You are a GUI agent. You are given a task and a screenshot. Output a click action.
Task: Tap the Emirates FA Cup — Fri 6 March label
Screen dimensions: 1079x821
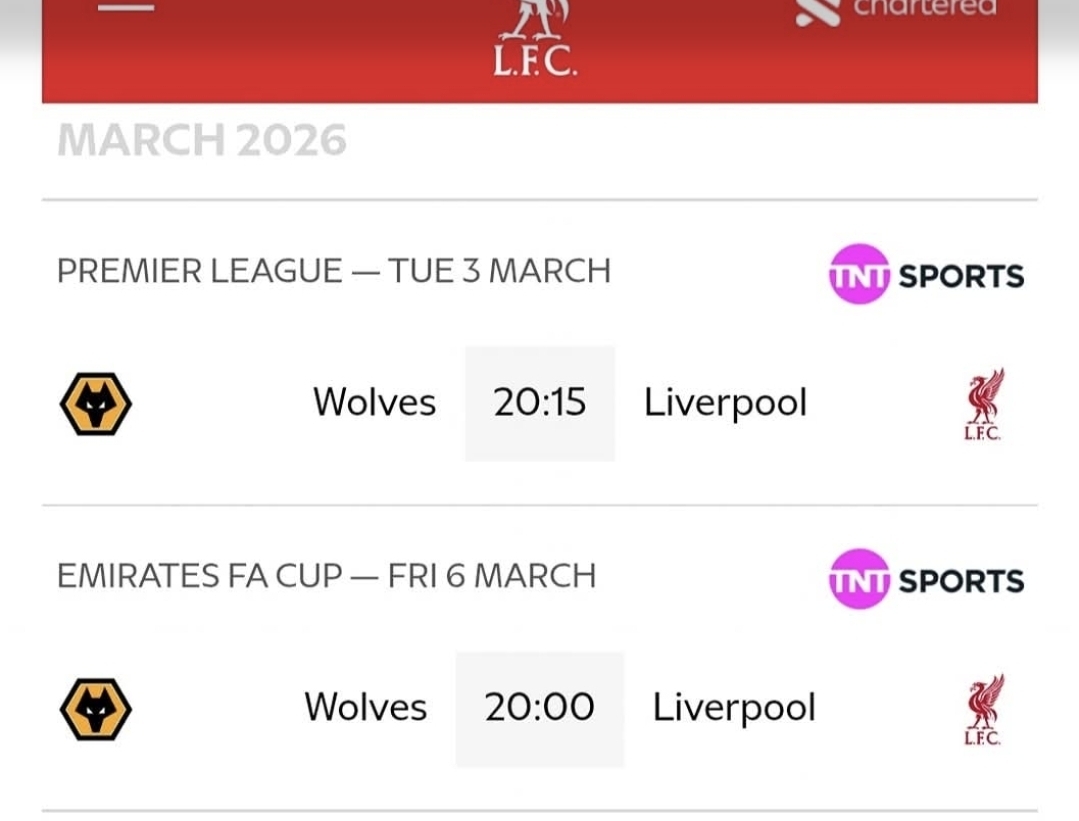coord(326,576)
